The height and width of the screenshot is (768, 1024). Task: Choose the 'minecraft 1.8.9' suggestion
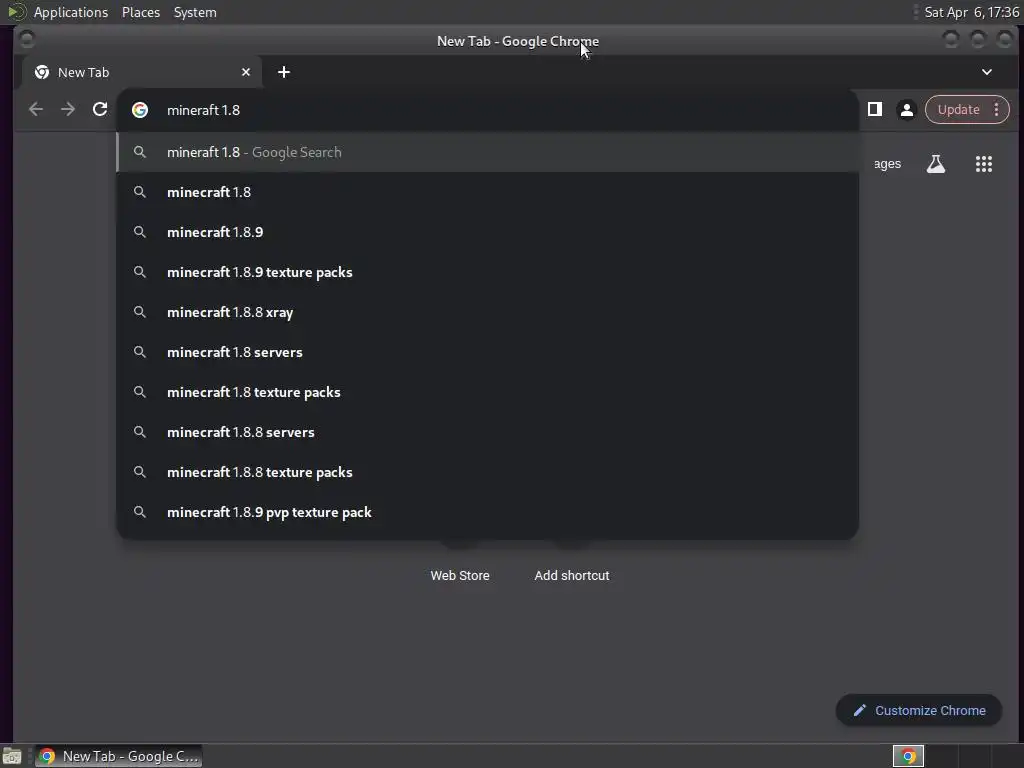[x=488, y=232]
